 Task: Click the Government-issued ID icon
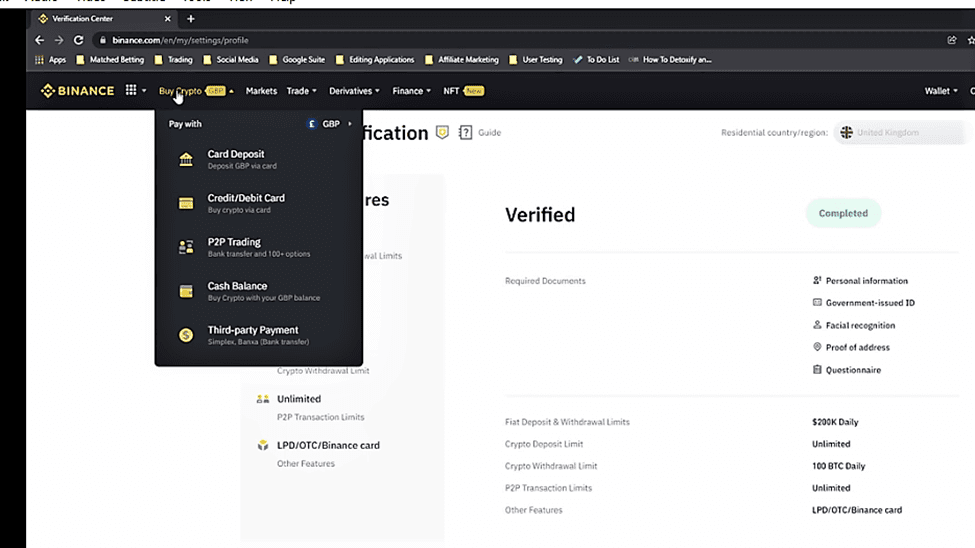817,302
